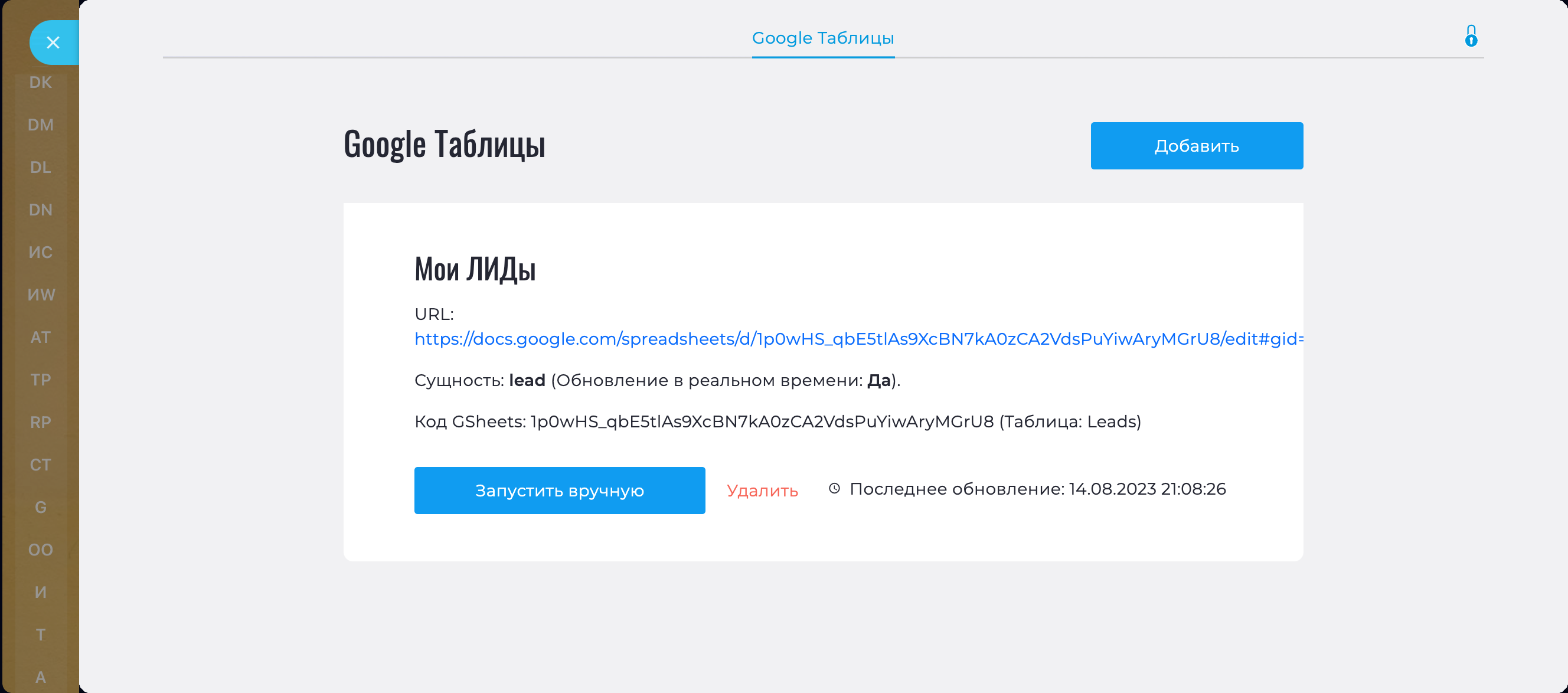Screen dimensions: 1568x693
Task: Open the OO sidebar item
Action: point(41,550)
